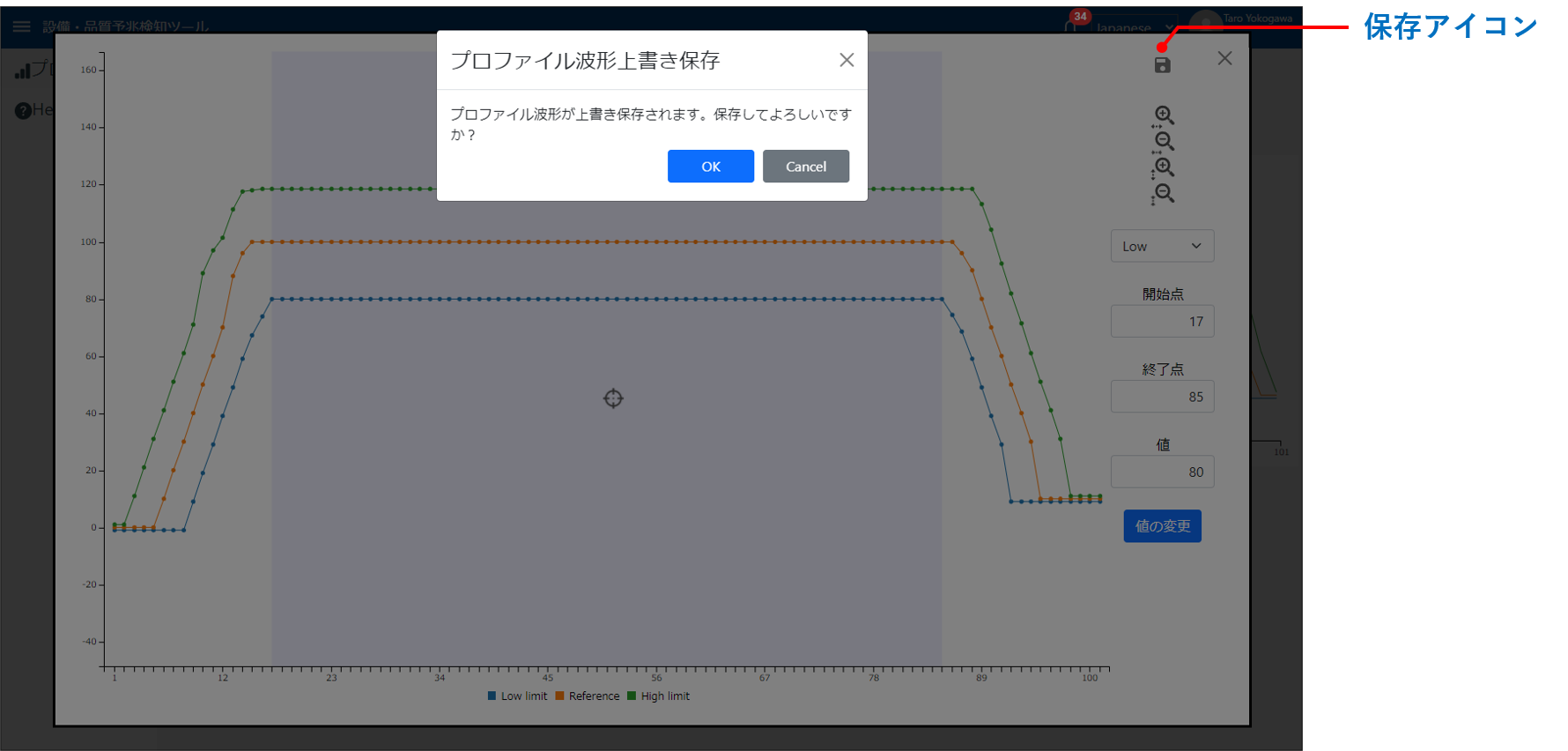Click the 値の変更 button

(1163, 526)
